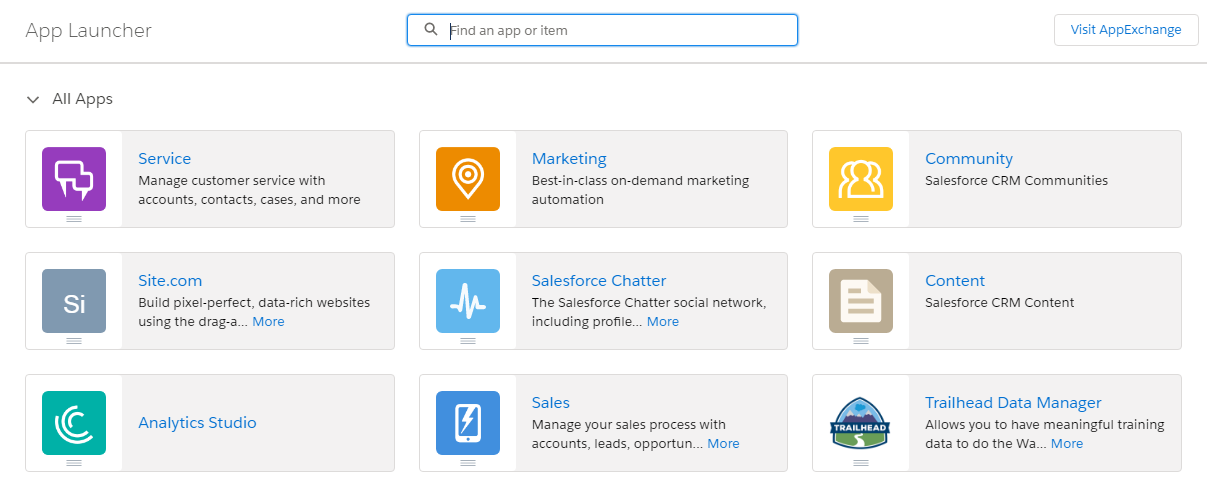Open the teal Analytics Studio icon
The image size is (1207, 482).
[x=74, y=423]
